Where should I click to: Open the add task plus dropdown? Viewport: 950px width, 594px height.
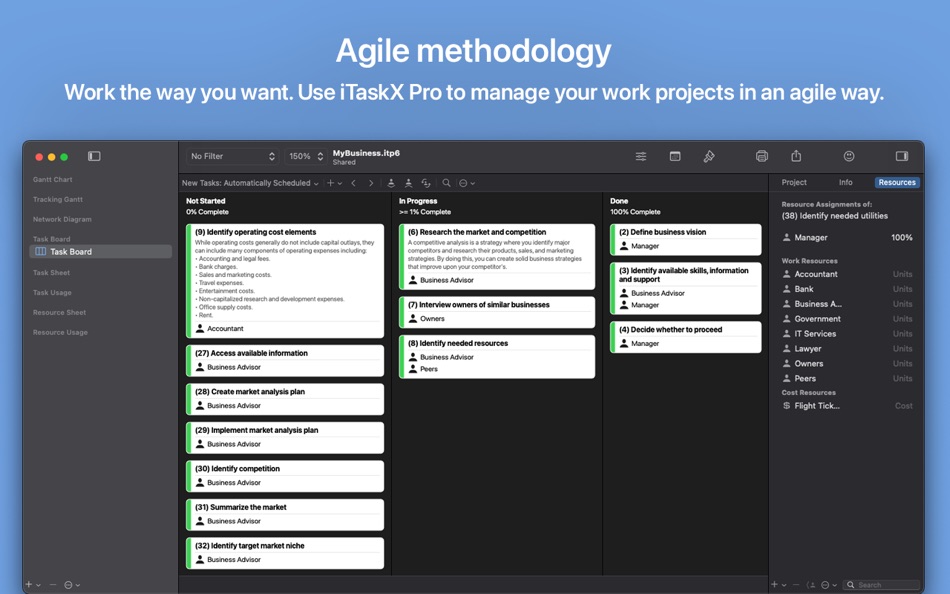point(334,182)
